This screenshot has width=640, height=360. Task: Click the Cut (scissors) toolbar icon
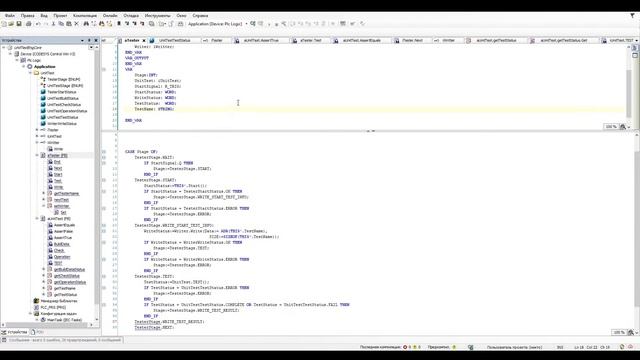point(53,24)
